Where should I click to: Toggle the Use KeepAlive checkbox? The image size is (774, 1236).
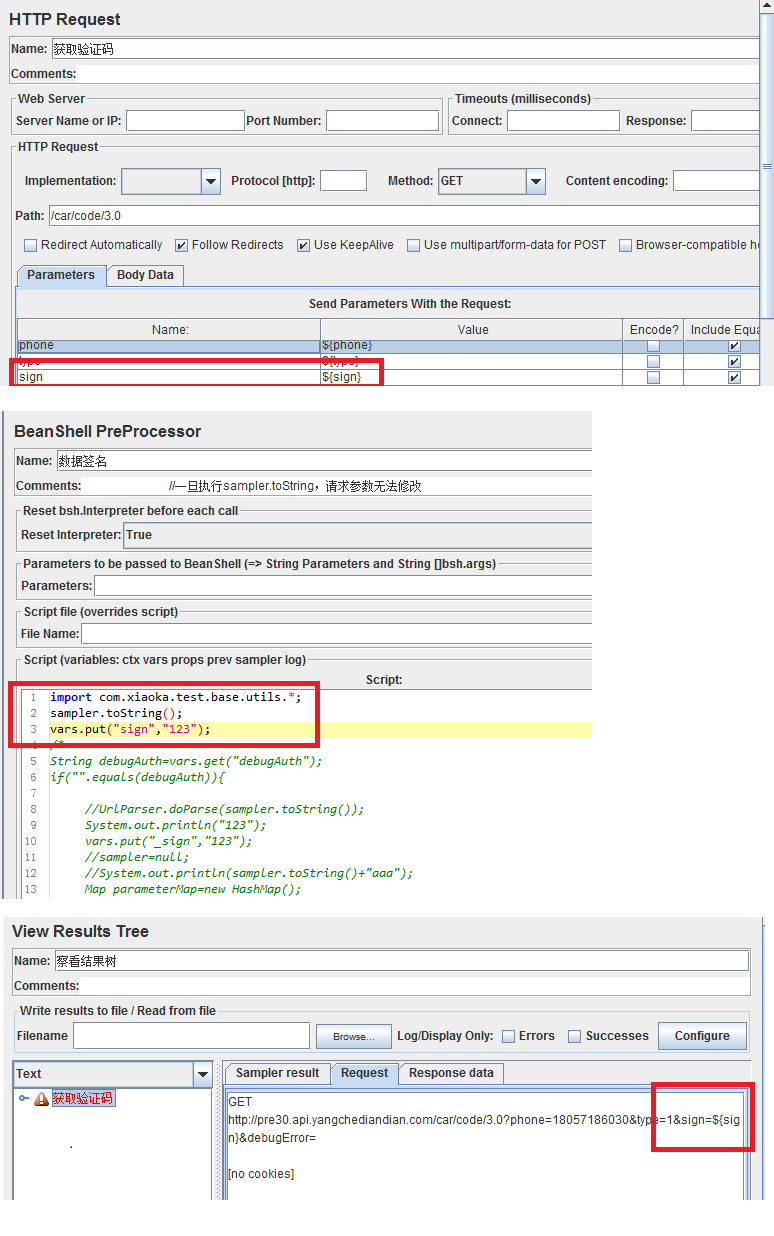pos(303,245)
